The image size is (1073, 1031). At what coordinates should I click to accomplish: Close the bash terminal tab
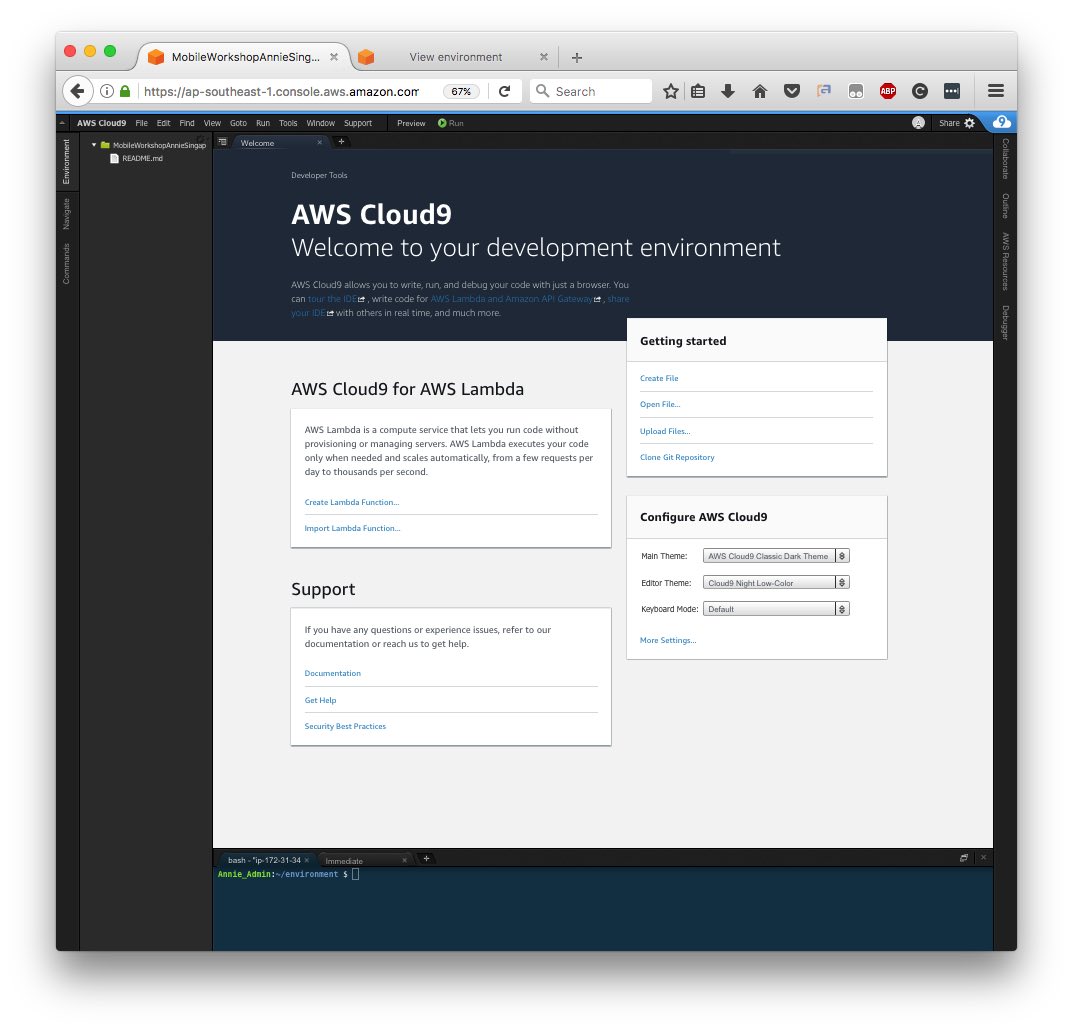coord(307,860)
